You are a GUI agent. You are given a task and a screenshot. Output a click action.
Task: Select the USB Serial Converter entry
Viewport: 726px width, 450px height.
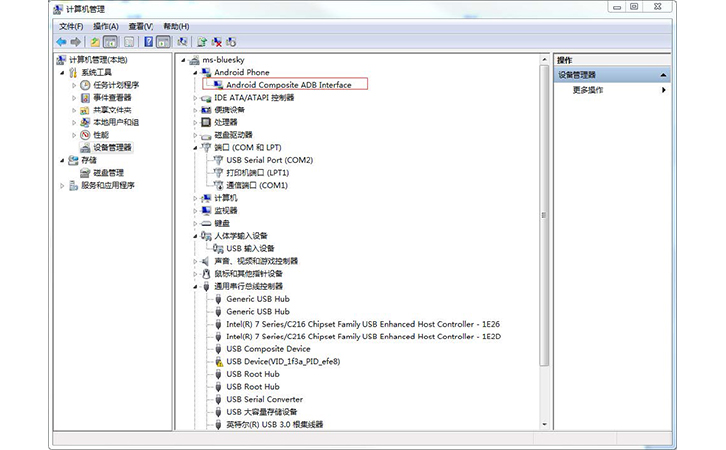264,399
